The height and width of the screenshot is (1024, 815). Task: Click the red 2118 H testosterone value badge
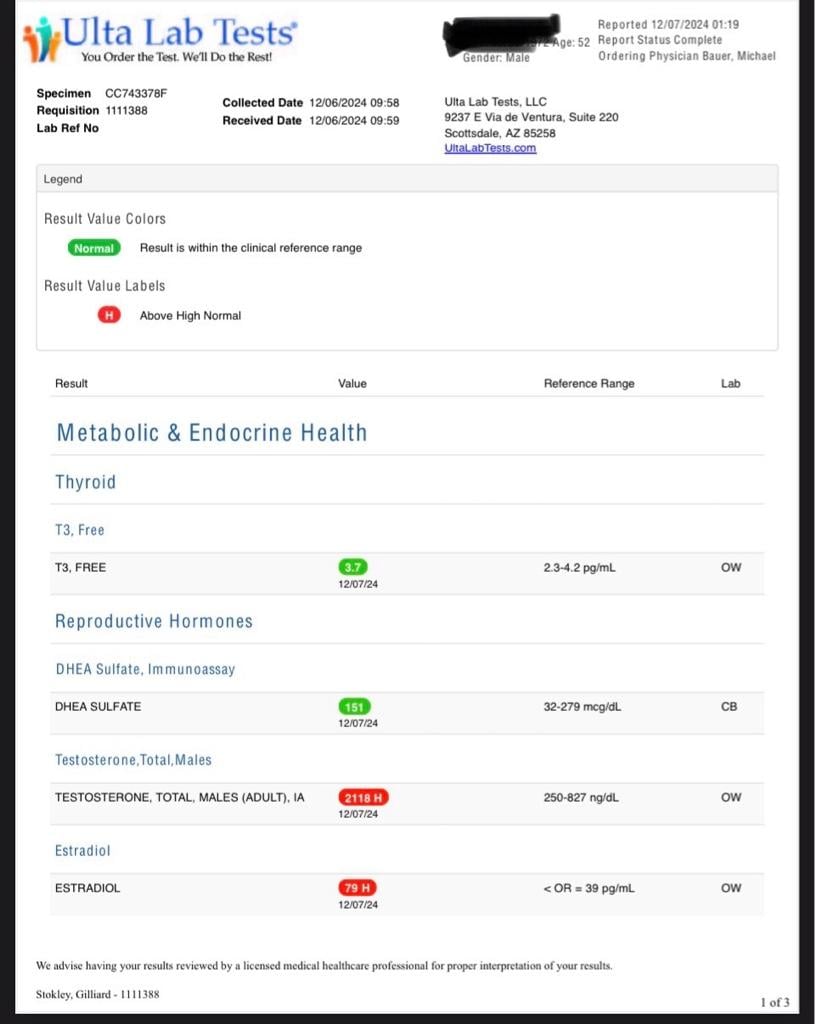pos(363,797)
